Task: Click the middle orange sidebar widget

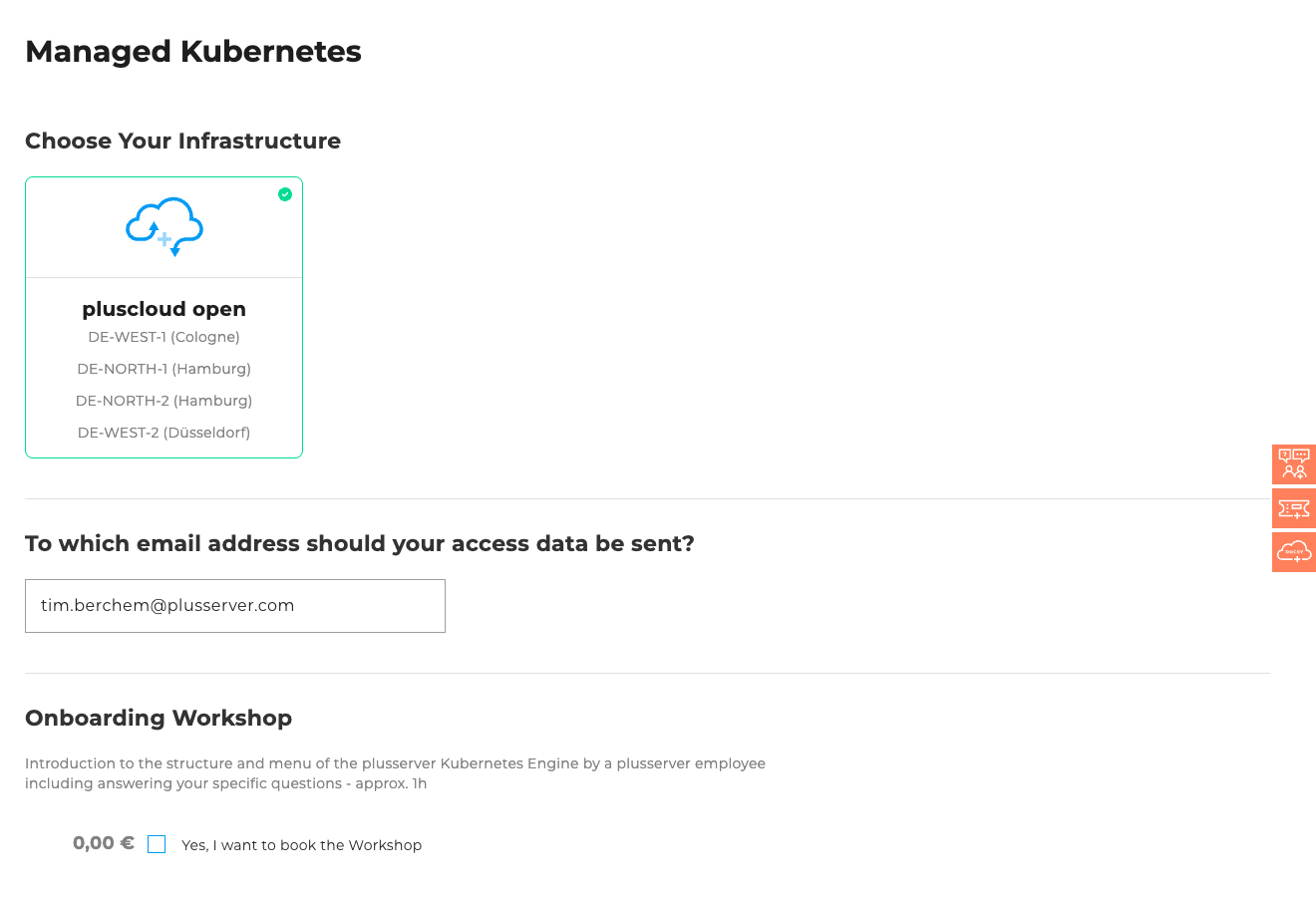Action: [x=1293, y=508]
